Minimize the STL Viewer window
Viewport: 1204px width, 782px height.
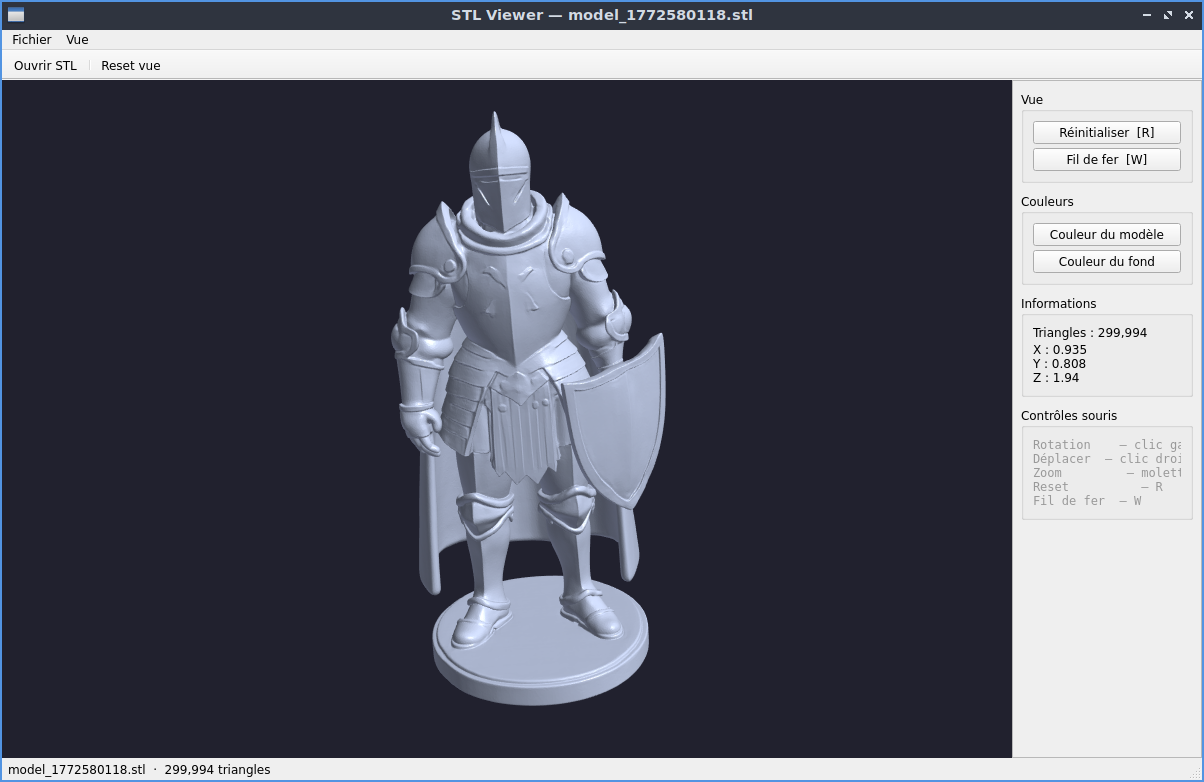[x=1147, y=15]
